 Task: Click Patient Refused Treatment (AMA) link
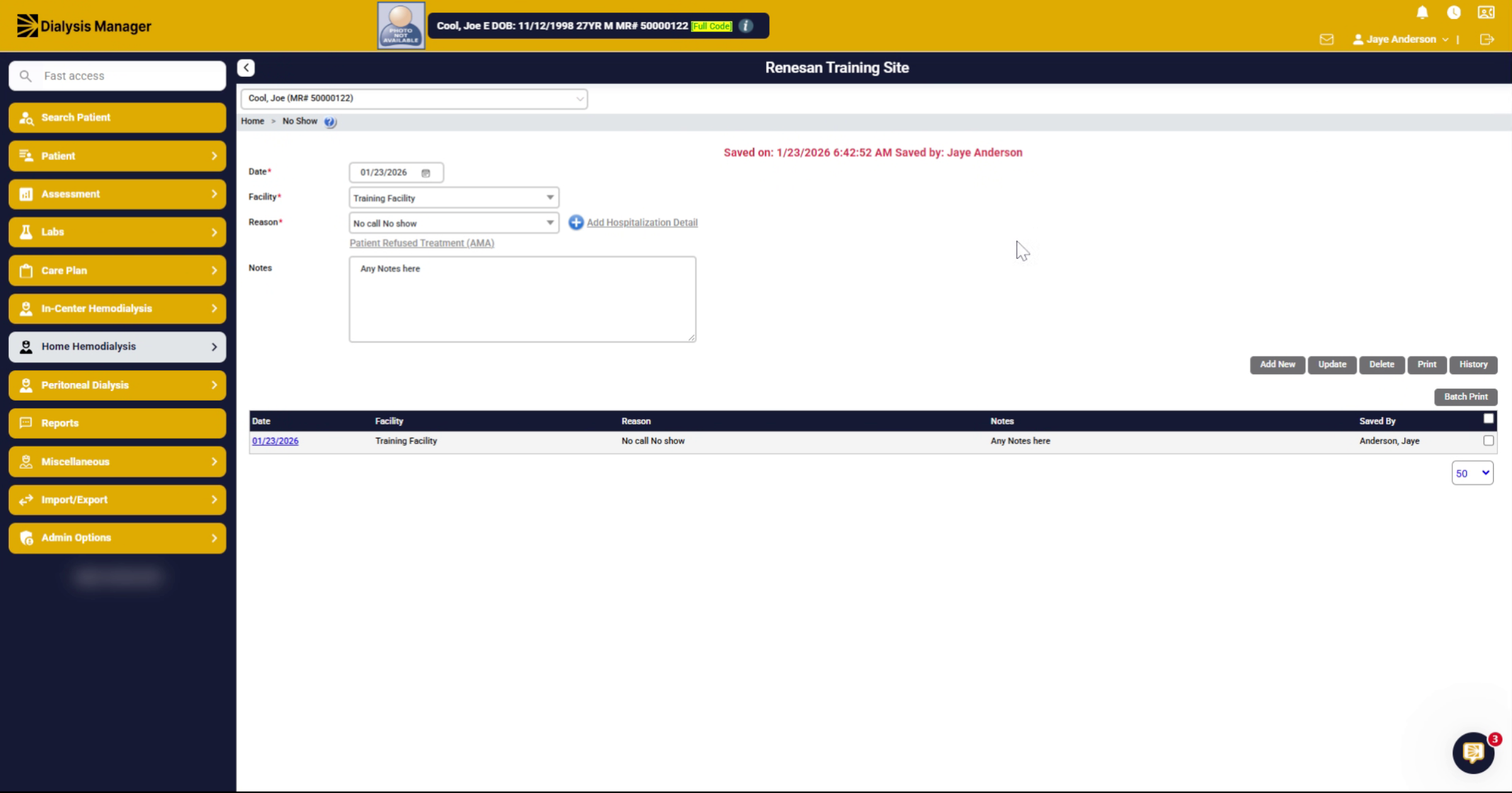pyautogui.click(x=421, y=243)
